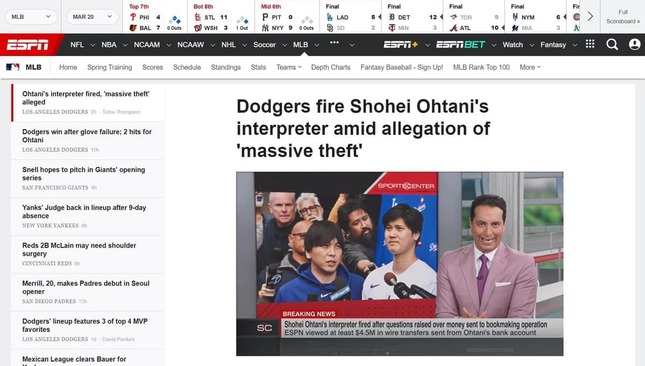This screenshot has height=366, width=645.
Task: Click the base diamond indicator for PHI-BAL game
Action: coord(175,20)
